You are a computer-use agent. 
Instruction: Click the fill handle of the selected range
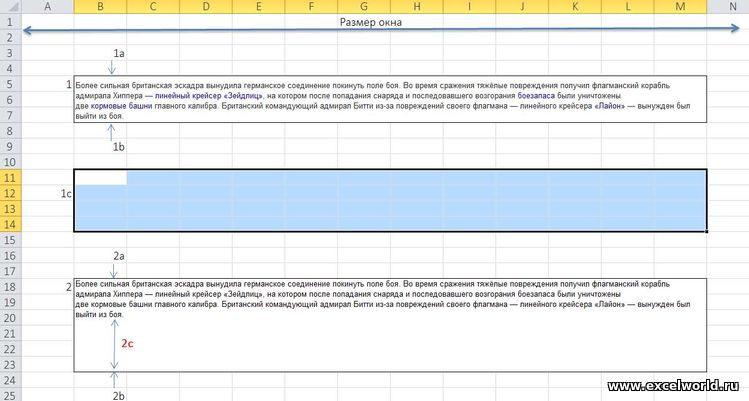coord(707,232)
